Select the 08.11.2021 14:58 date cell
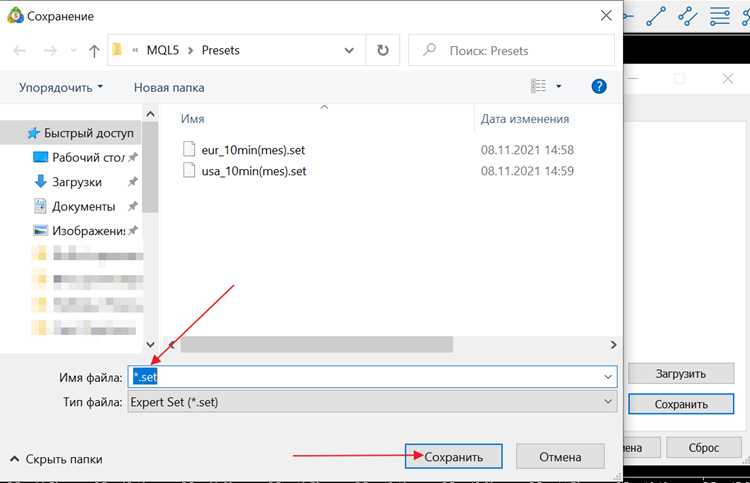 [527, 150]
